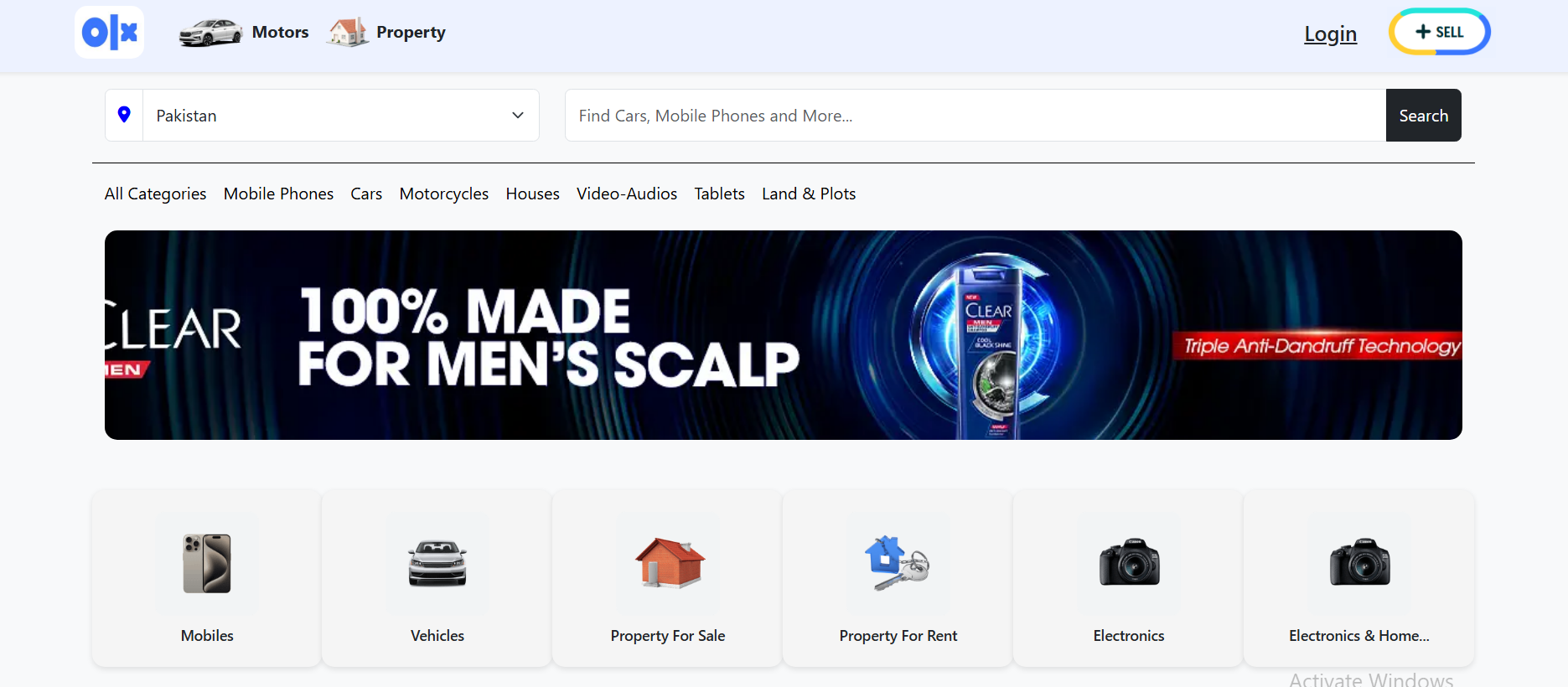
Task: Click the Property For Rent keys icon
Action: tap(897, 563)
